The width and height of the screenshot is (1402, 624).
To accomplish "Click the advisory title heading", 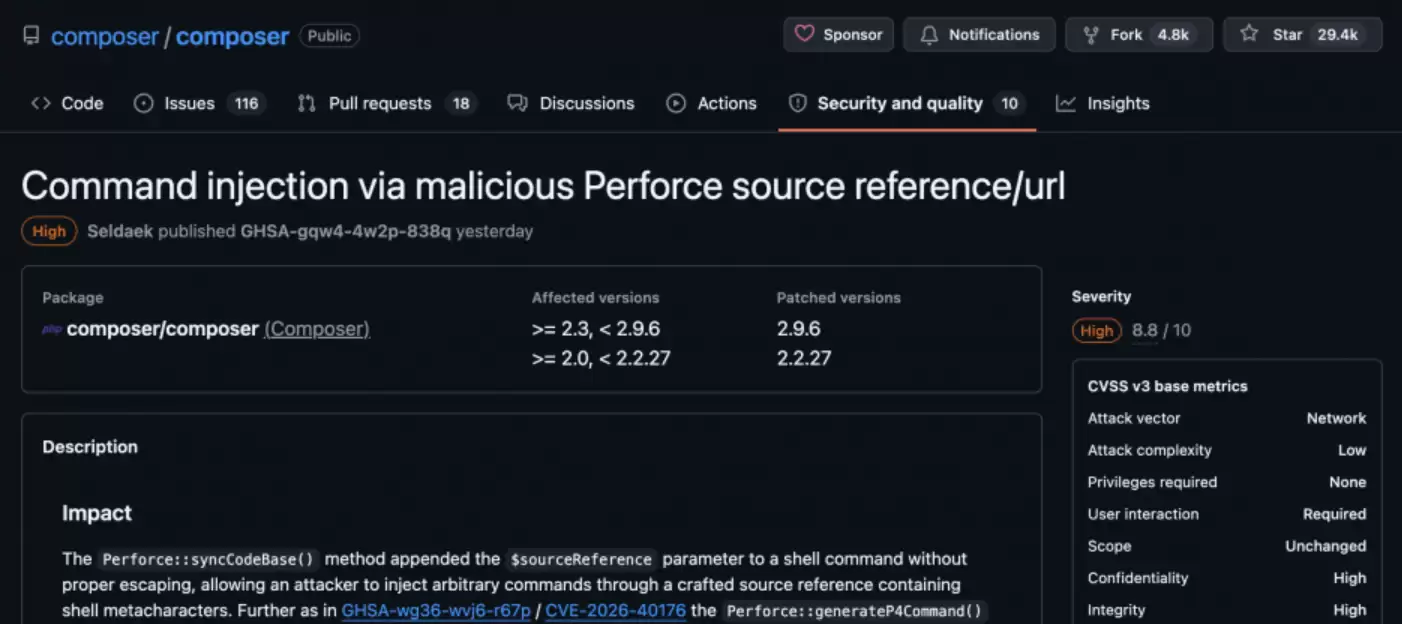I will point(543,186).
